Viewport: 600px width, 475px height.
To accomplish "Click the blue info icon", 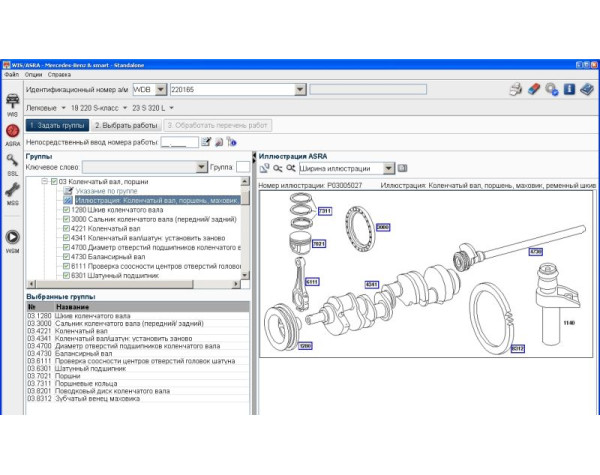I will pyautogui.click(x=568, y=89).
